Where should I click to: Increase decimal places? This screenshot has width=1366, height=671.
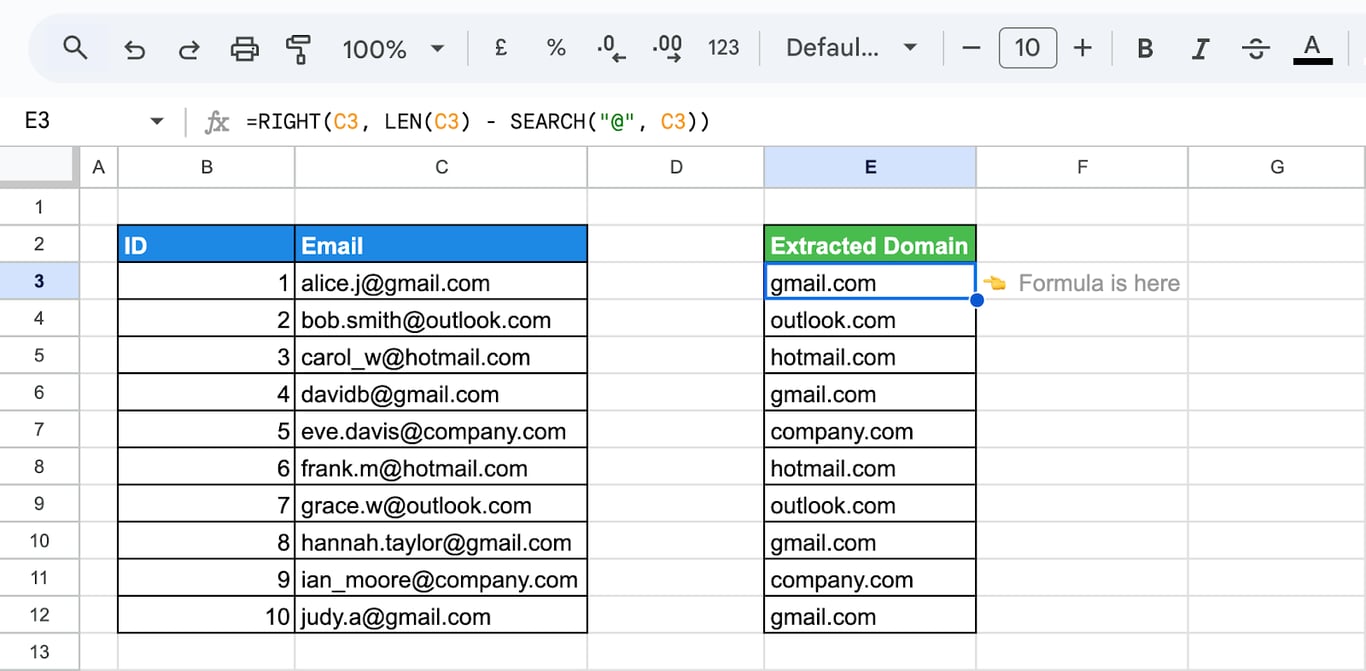click(667, 48)
